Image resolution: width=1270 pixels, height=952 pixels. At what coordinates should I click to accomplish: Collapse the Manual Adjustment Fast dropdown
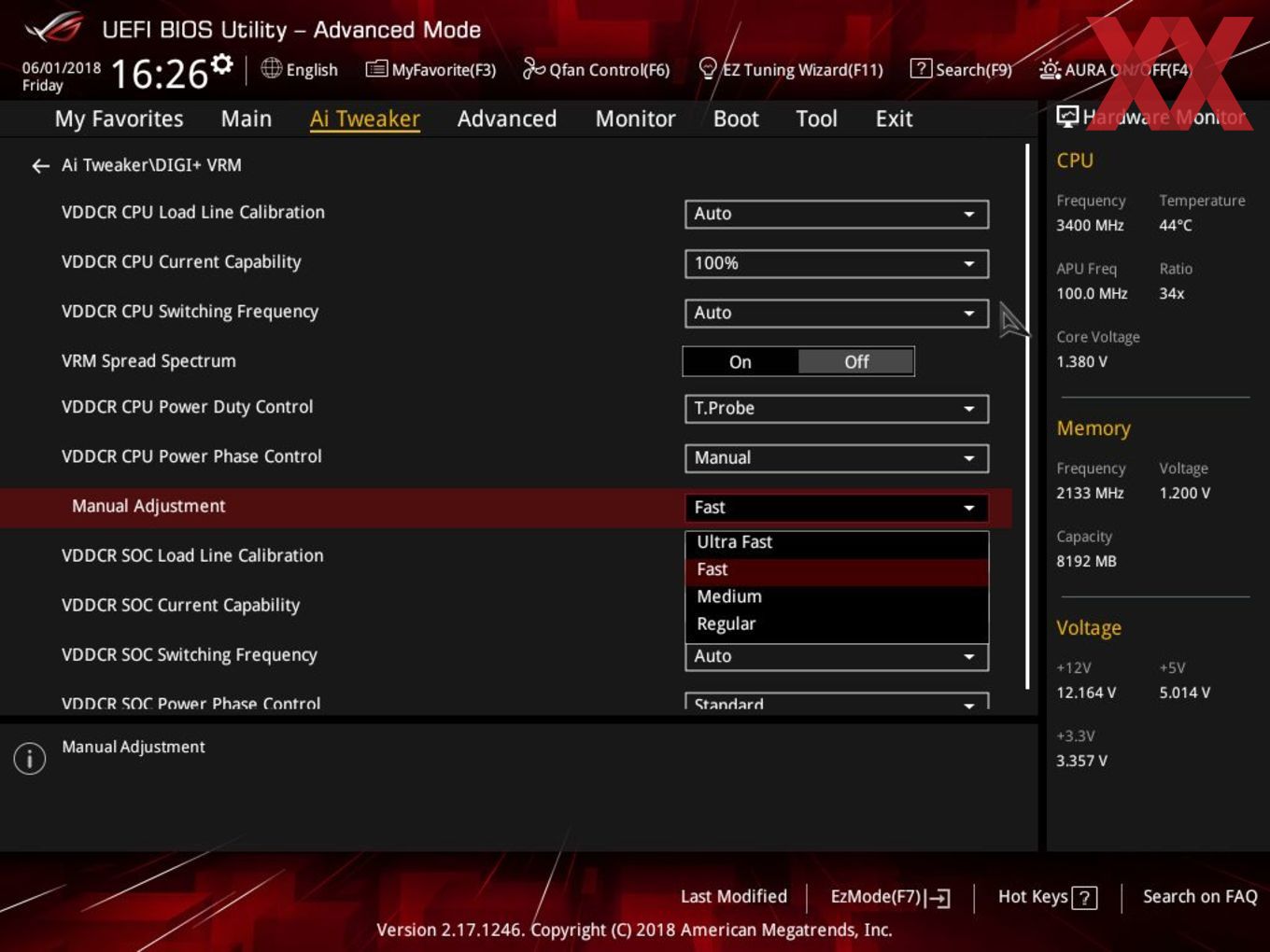(837, 507)
